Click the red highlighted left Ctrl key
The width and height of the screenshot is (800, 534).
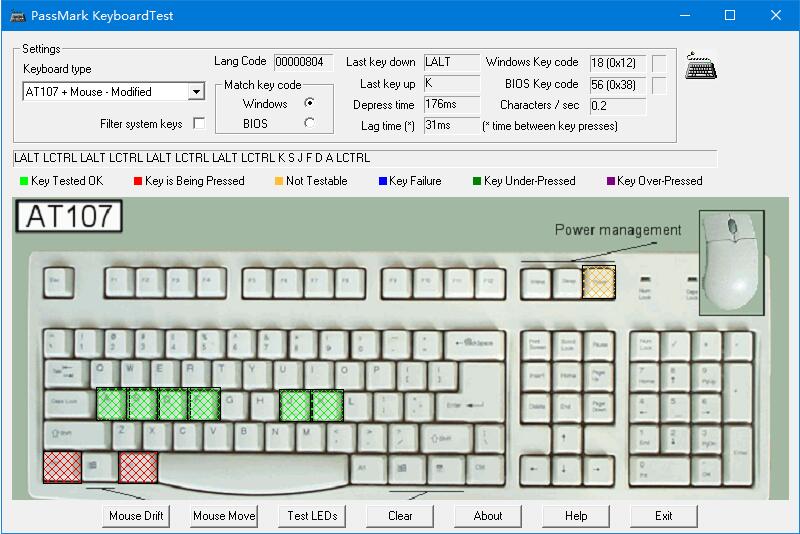pos(62,467)
